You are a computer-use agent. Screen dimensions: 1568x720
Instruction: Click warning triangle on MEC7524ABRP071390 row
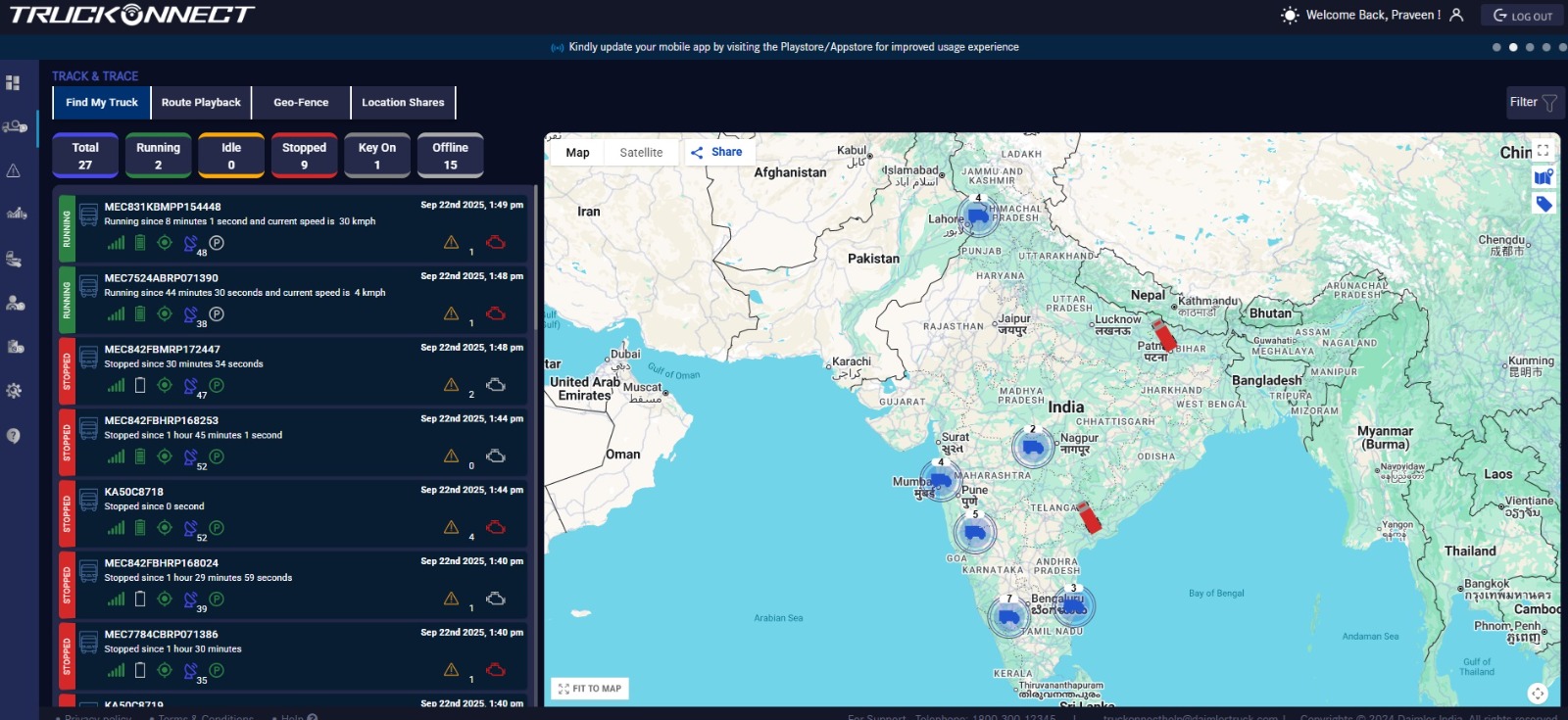[451, 313]
